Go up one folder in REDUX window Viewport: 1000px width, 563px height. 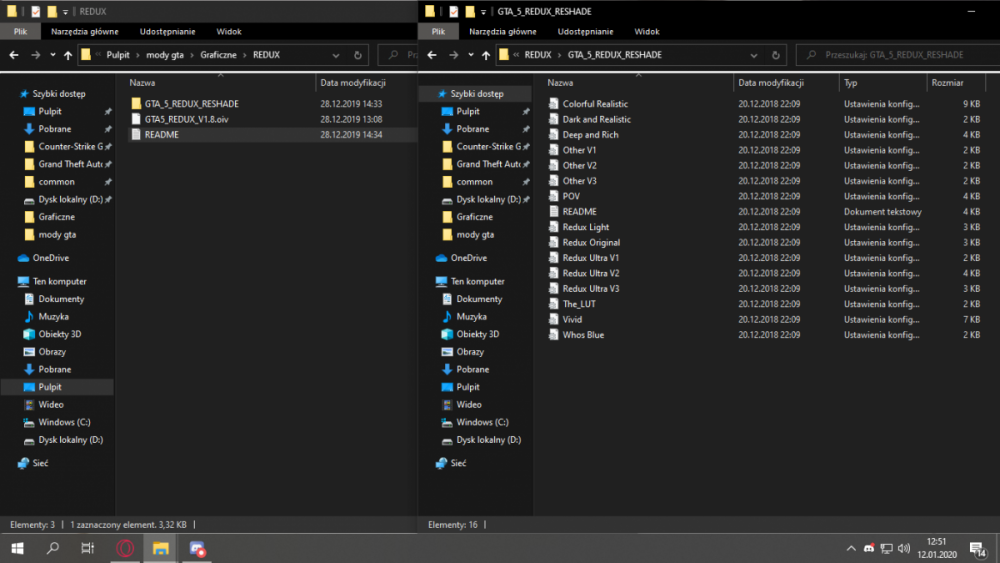[68, 55]
